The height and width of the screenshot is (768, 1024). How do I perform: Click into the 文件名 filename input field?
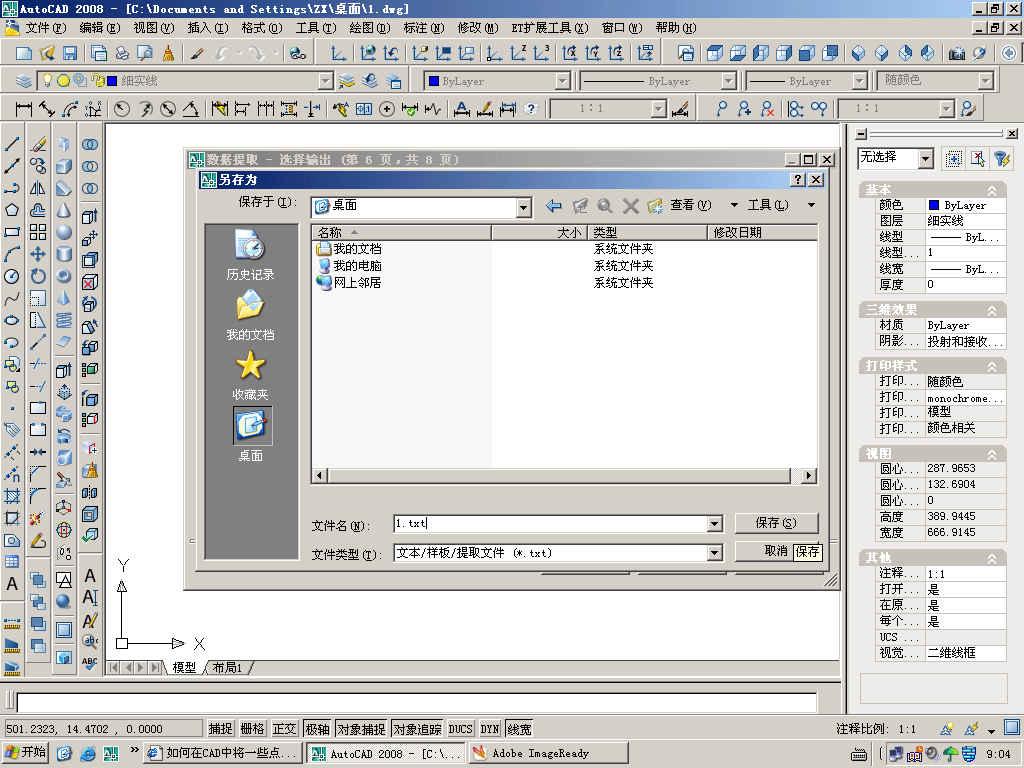pyautogui.click(x=551, y=524)
